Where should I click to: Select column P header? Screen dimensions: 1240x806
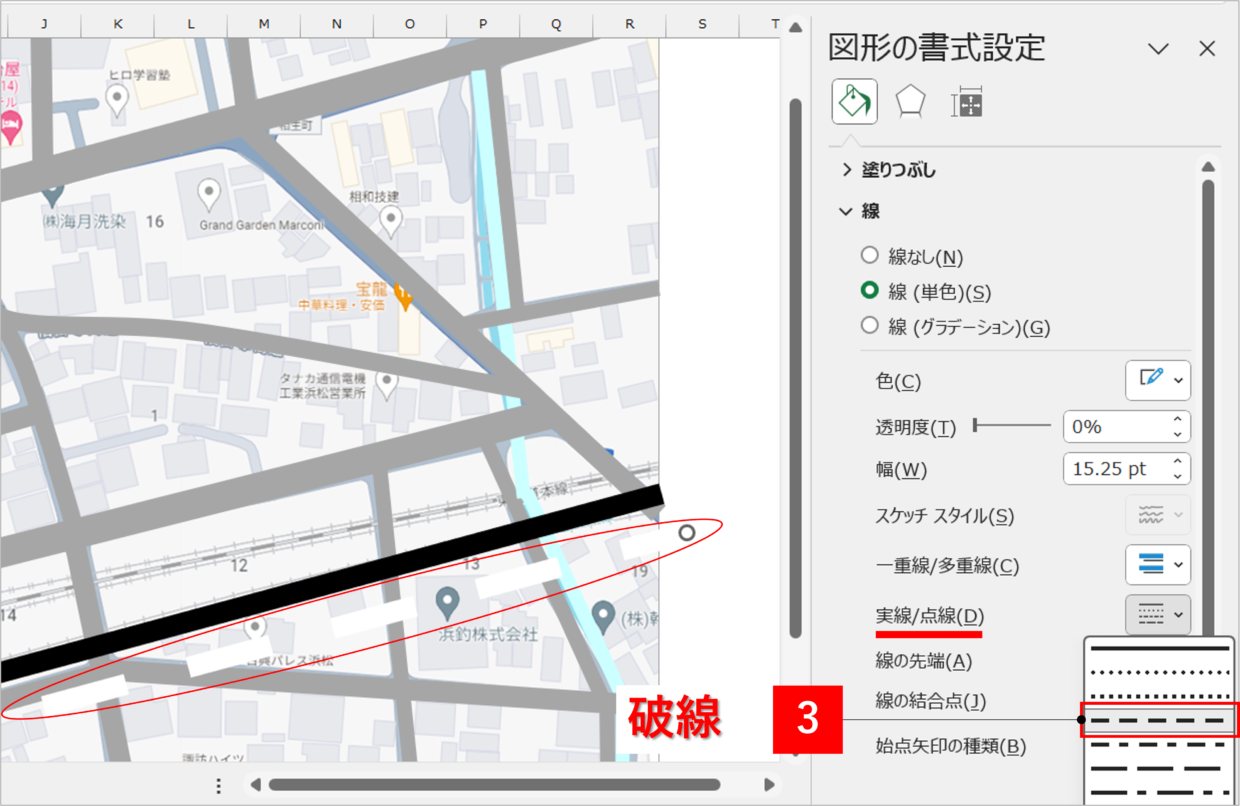(x=483, y=24)
